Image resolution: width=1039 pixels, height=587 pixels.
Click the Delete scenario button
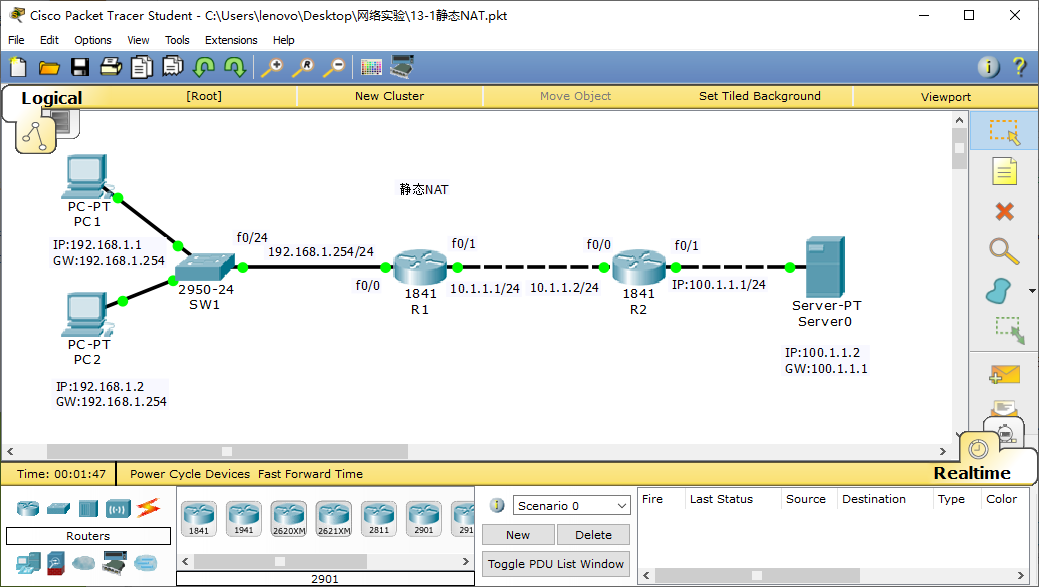(x=593, y=535)
